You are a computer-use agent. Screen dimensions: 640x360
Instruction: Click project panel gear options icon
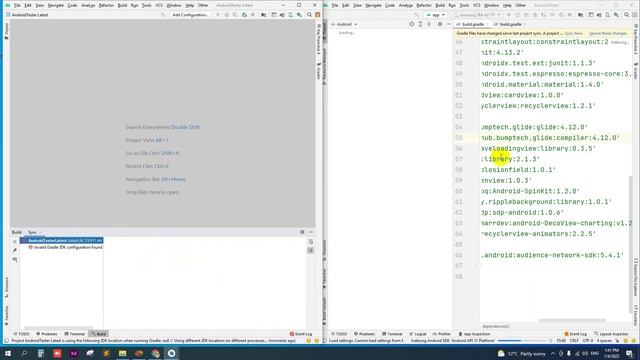pos(440,24)
